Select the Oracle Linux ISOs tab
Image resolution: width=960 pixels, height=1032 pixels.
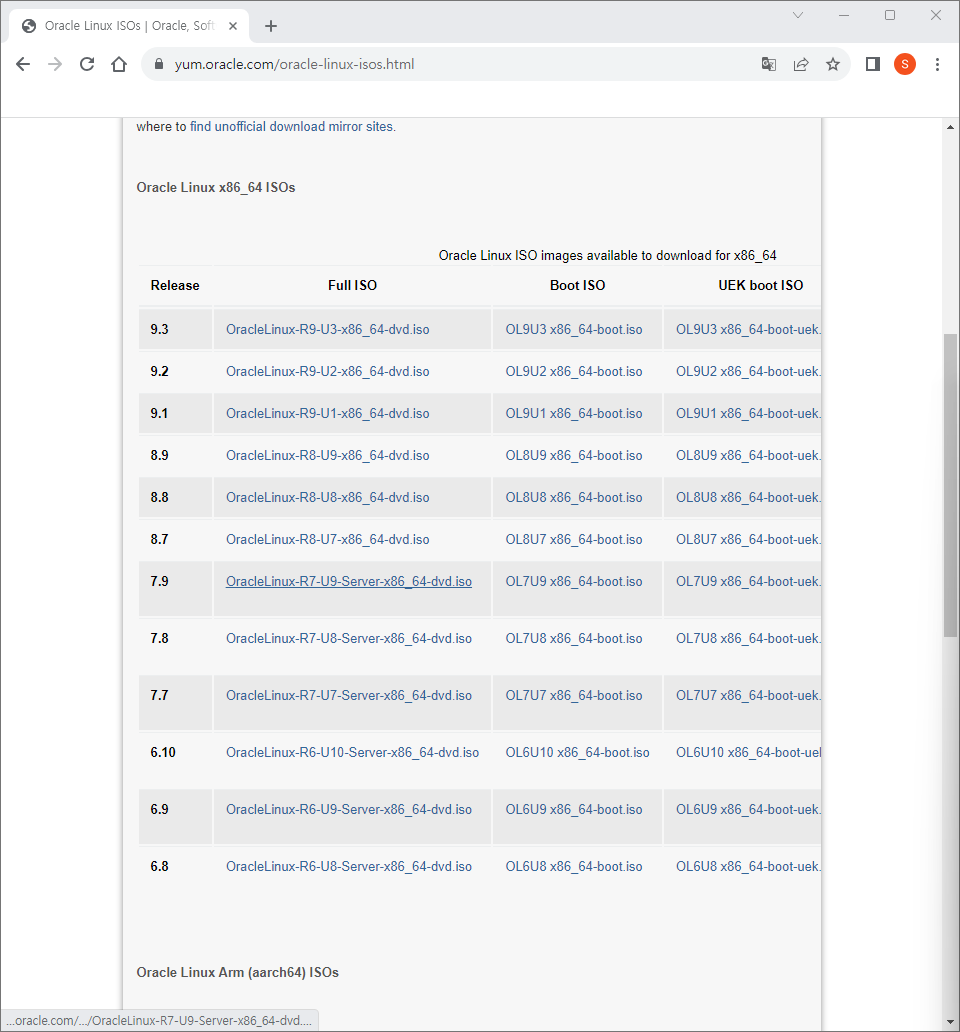coord(130,26)
